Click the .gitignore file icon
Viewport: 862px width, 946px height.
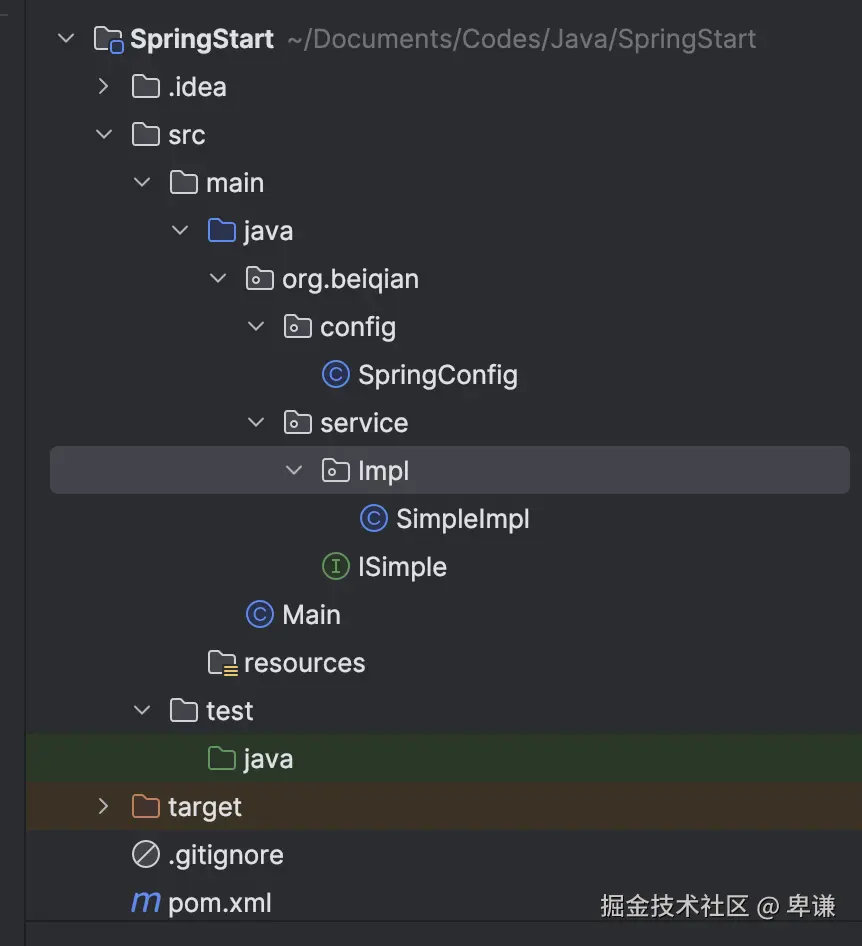point(146,855)
